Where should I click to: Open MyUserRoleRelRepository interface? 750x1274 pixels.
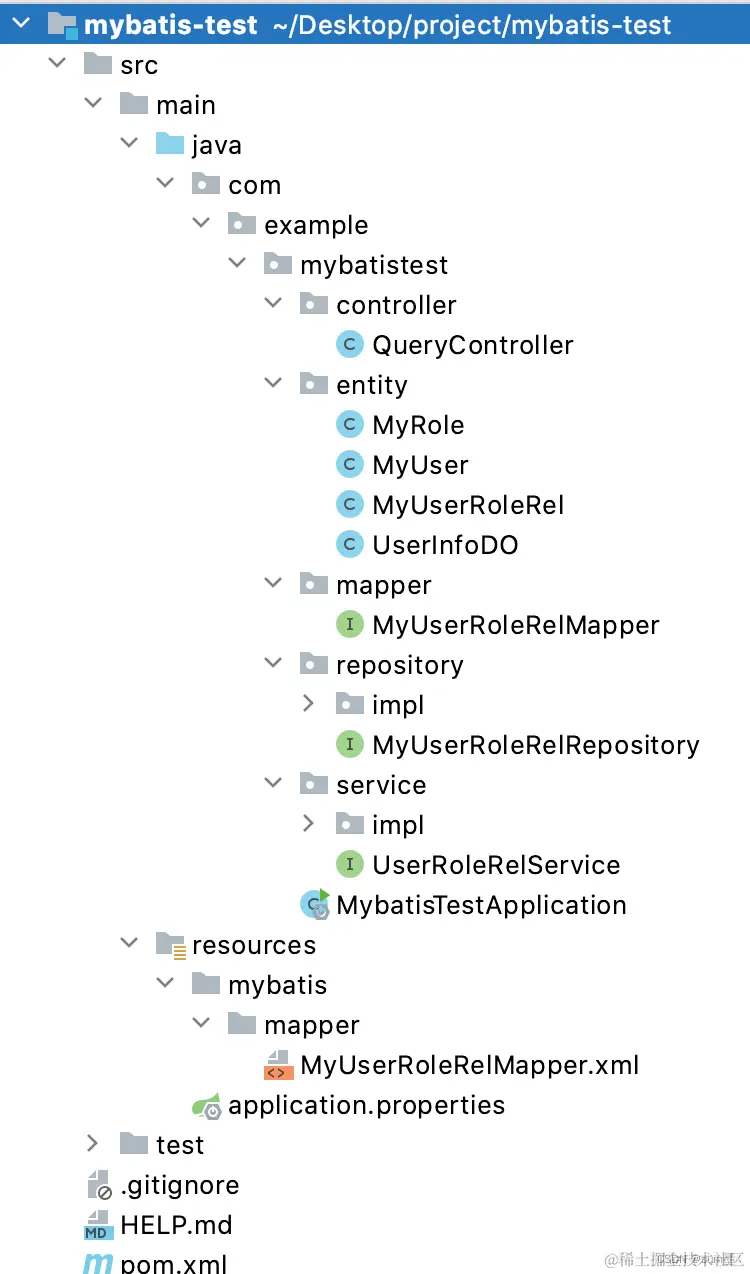[536, 745]
